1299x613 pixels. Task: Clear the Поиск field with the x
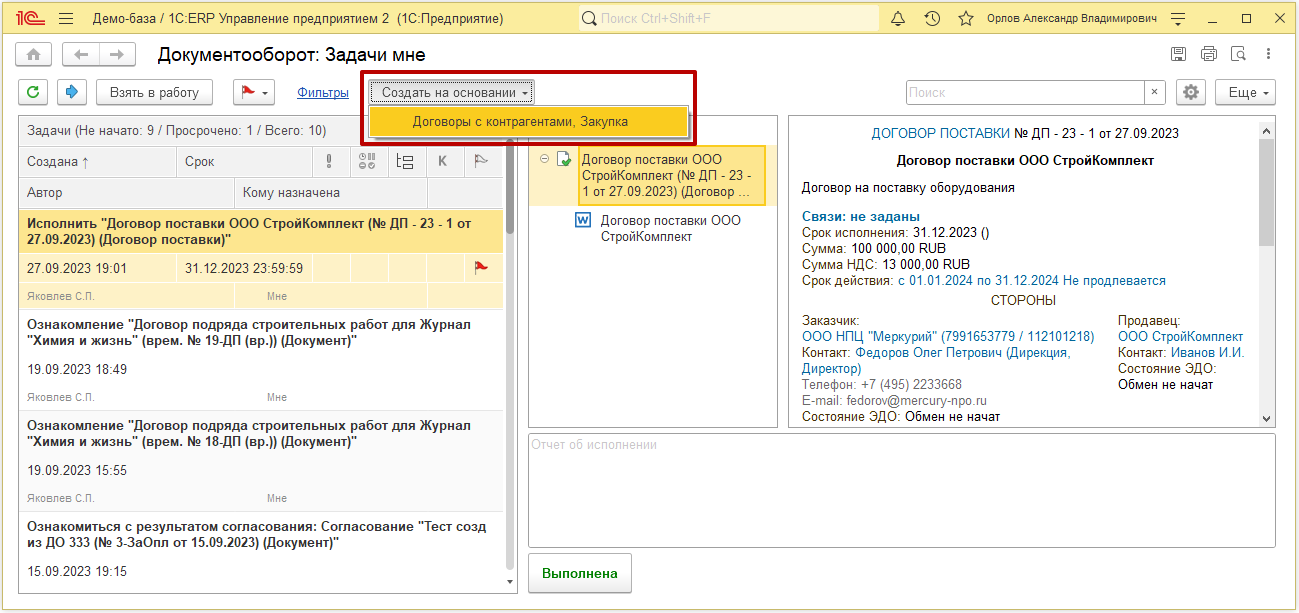[x=1155, y=92]
